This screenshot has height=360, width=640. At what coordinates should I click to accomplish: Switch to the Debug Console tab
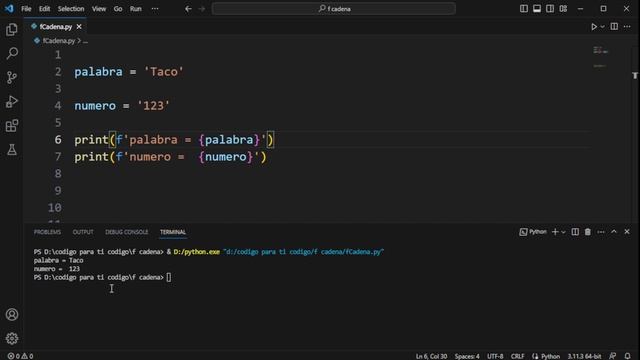click(127, 232)
